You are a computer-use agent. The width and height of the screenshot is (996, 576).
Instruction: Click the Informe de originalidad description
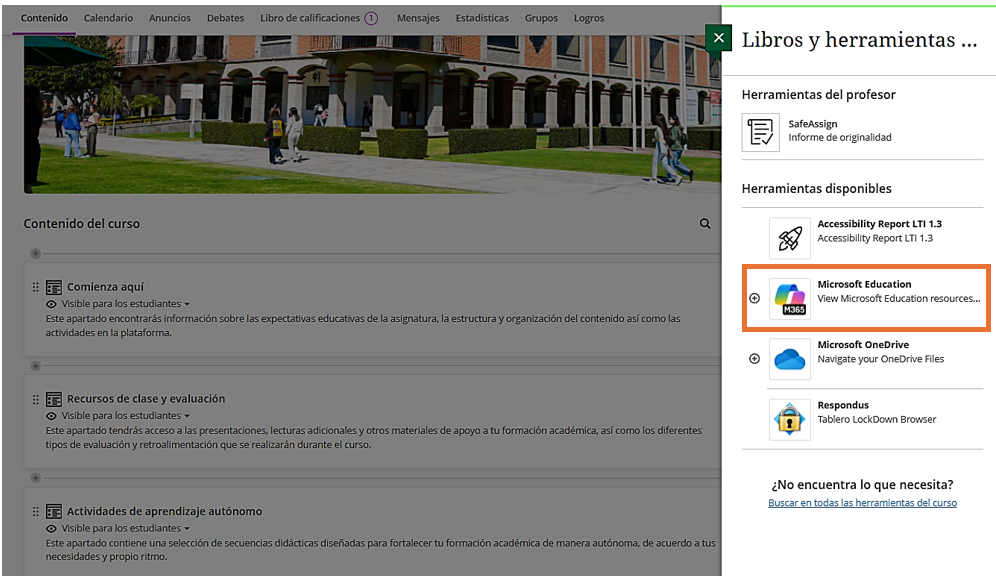pos(840,138)
